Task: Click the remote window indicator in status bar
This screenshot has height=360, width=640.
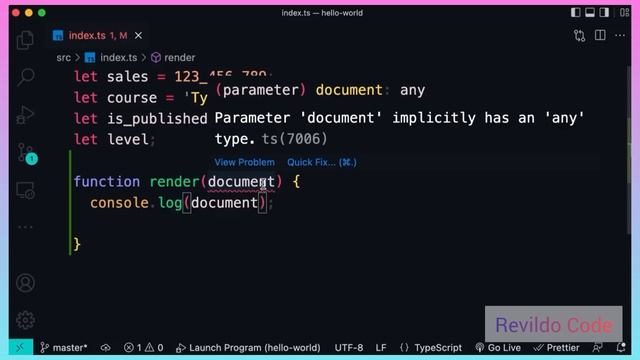Action: (20, 347)
